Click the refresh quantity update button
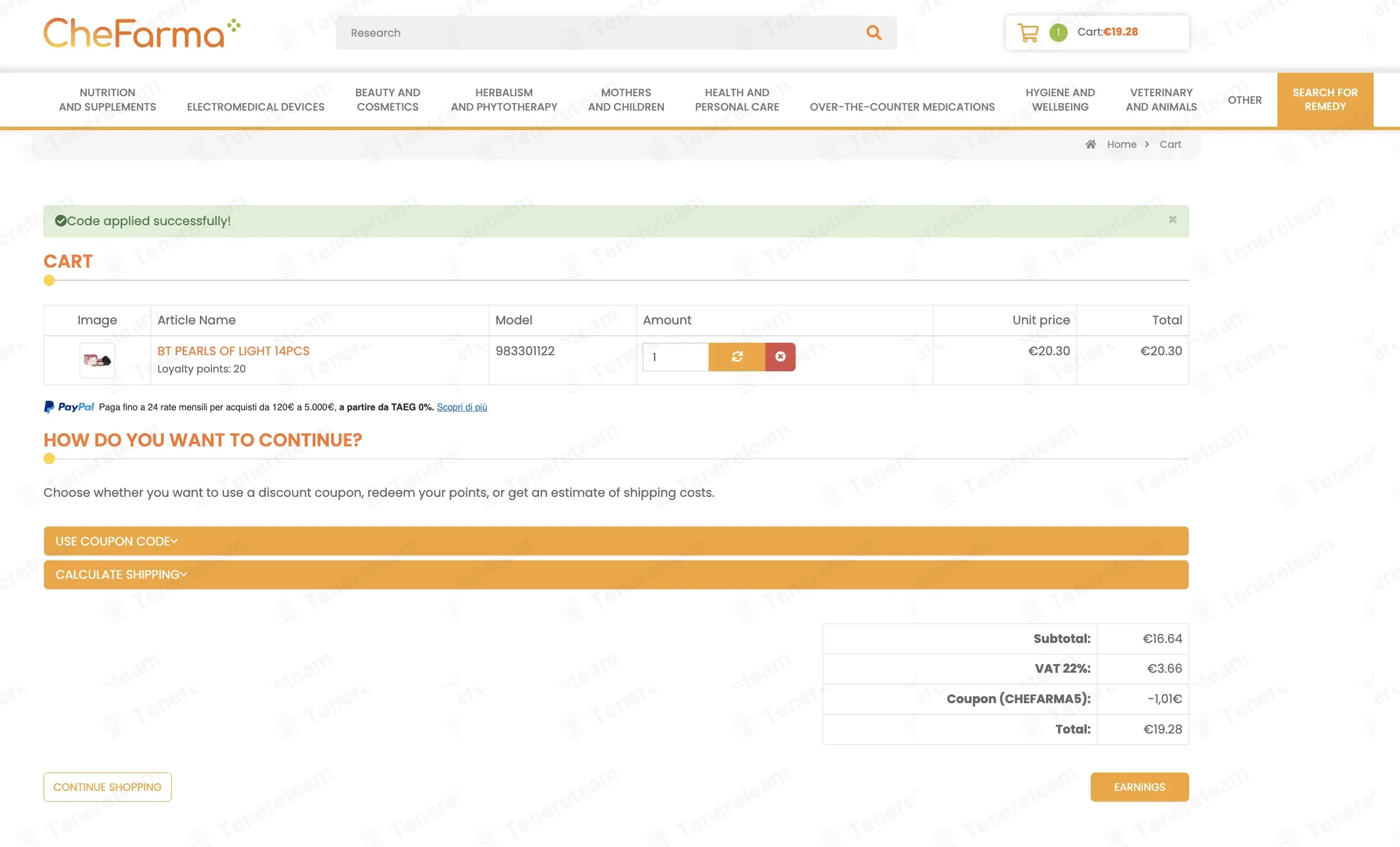This screenshot has width=1400, height=847. (737, 357)
